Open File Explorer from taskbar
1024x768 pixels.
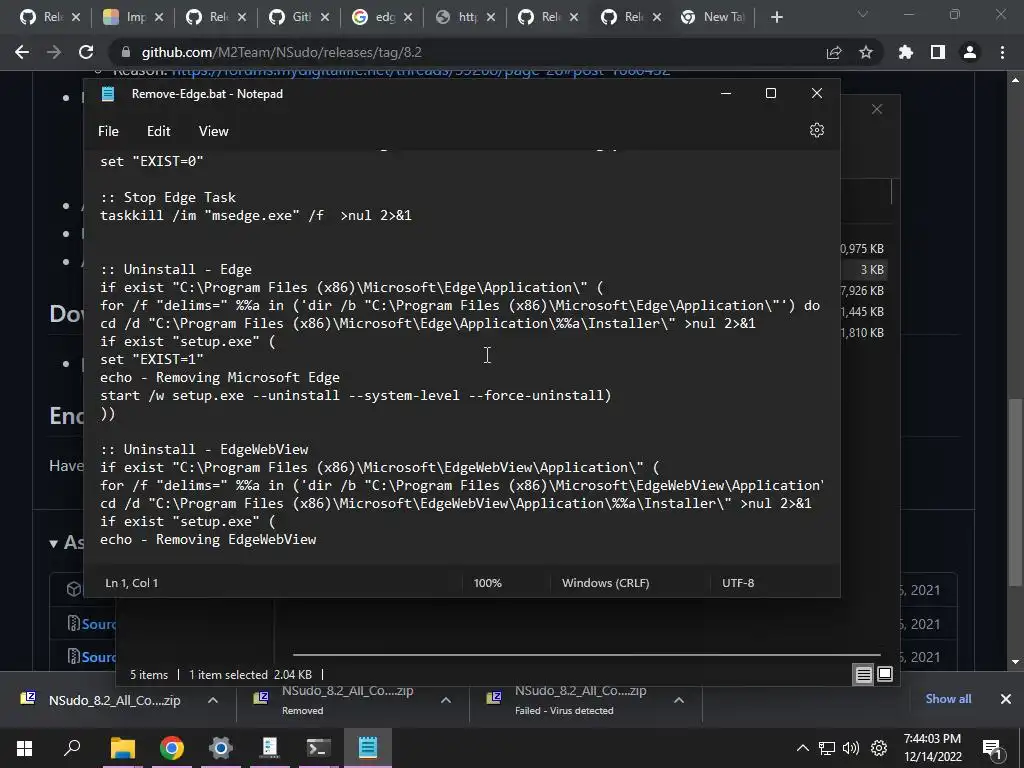pos(123,748)
